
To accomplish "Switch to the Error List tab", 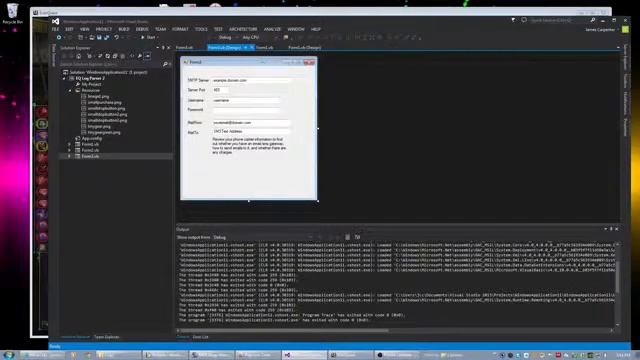I will tap(200, 337).
